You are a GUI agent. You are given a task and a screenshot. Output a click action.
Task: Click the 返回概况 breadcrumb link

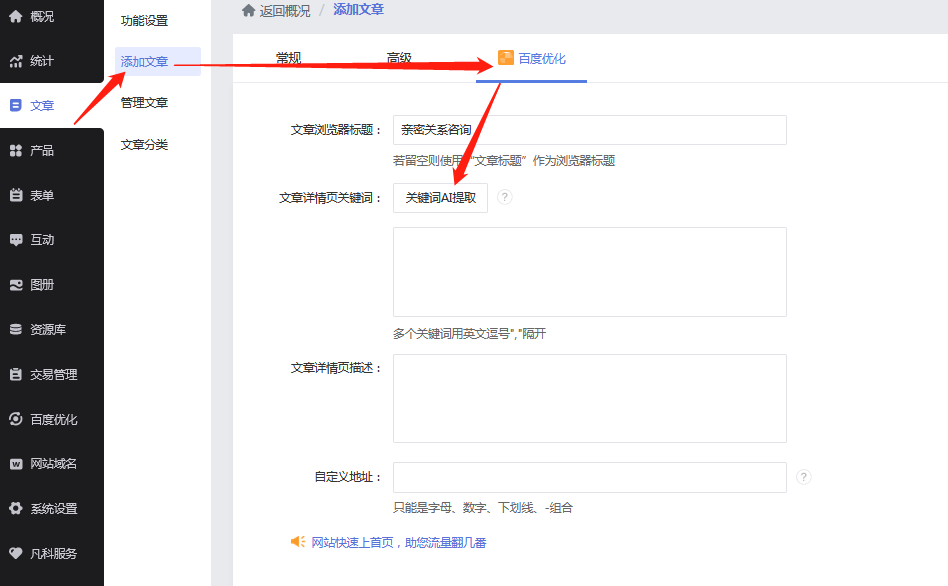(284, 11)
